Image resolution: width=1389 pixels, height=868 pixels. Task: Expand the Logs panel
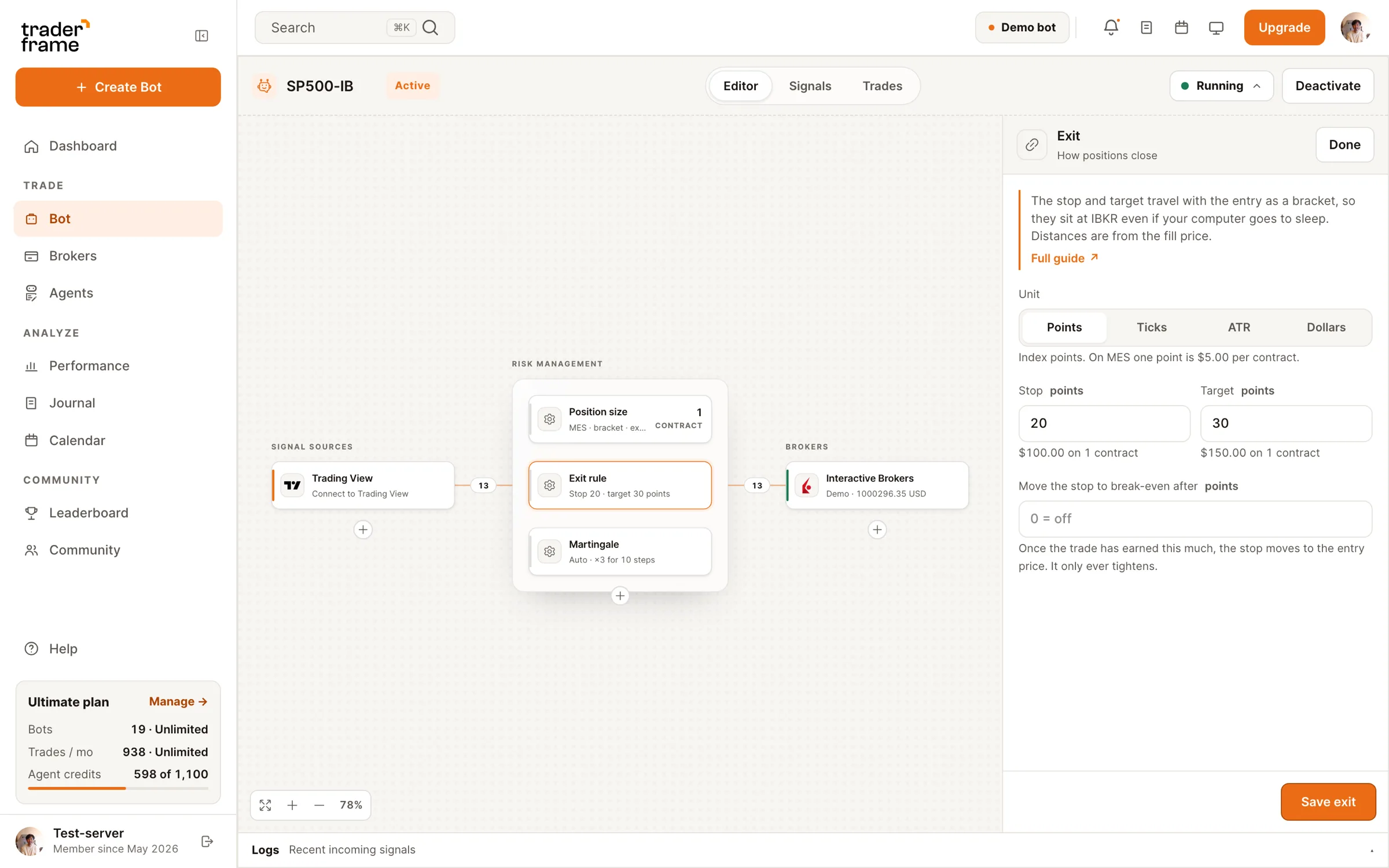pos(1372,850)
